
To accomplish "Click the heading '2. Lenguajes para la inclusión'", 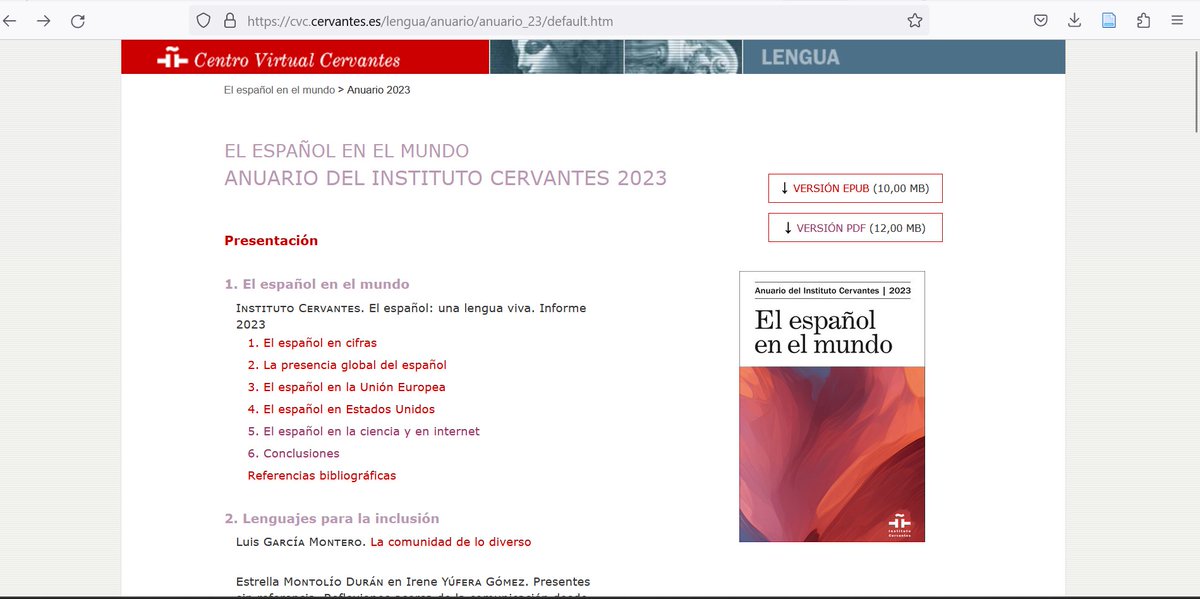I will point(332,518).
